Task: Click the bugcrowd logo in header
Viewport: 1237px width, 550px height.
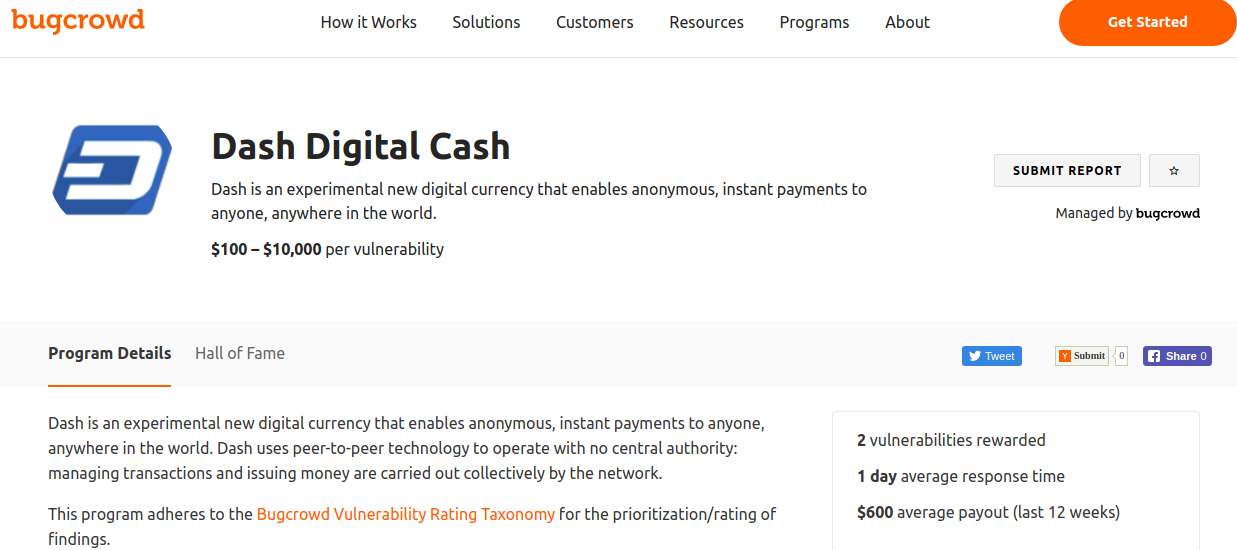Action: coord(78,20)
